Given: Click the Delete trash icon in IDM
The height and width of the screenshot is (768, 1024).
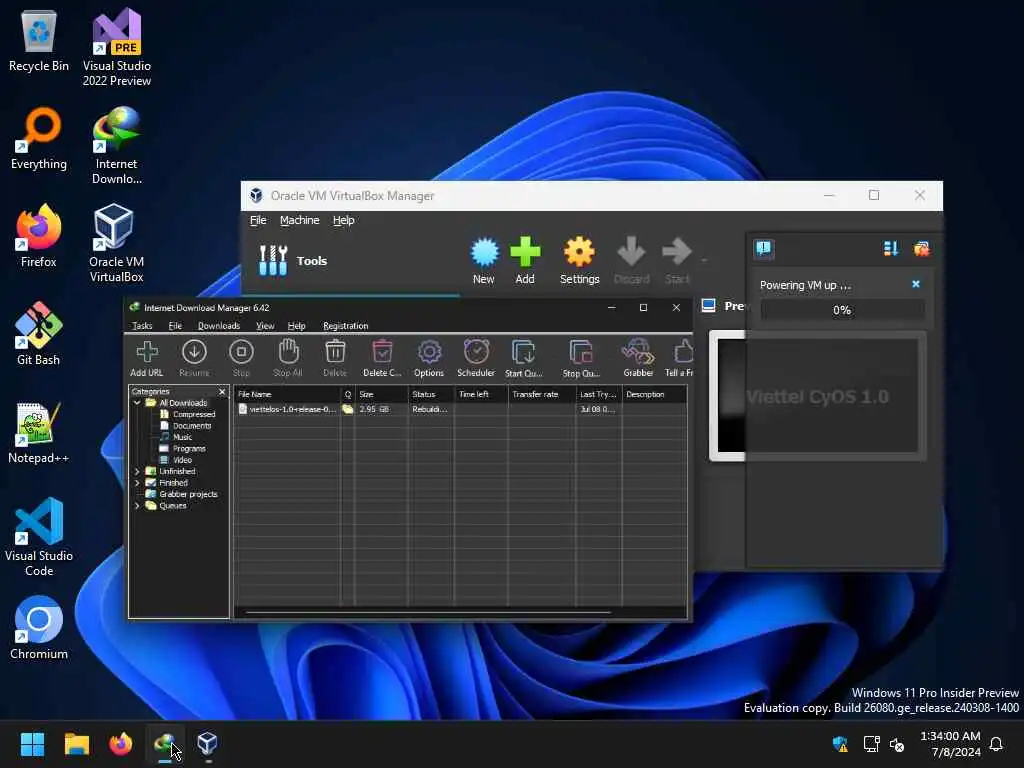Looking at the screenshot, I should (x=335, y=358).
